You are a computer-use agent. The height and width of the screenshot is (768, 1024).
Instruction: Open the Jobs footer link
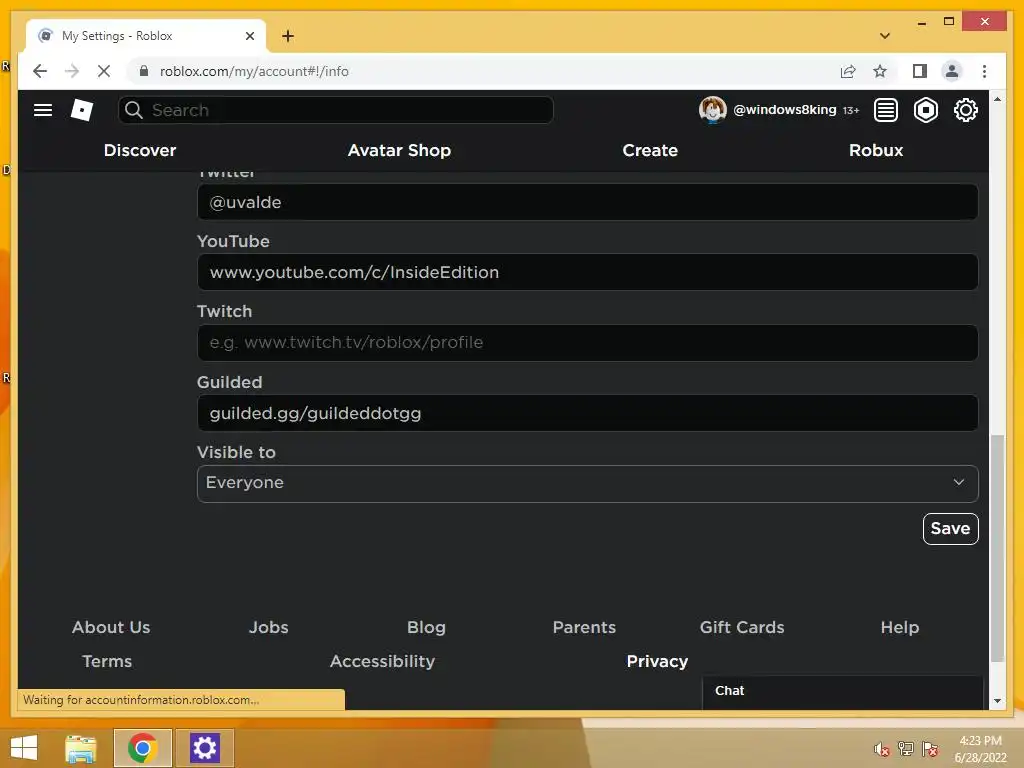point(268,627)
